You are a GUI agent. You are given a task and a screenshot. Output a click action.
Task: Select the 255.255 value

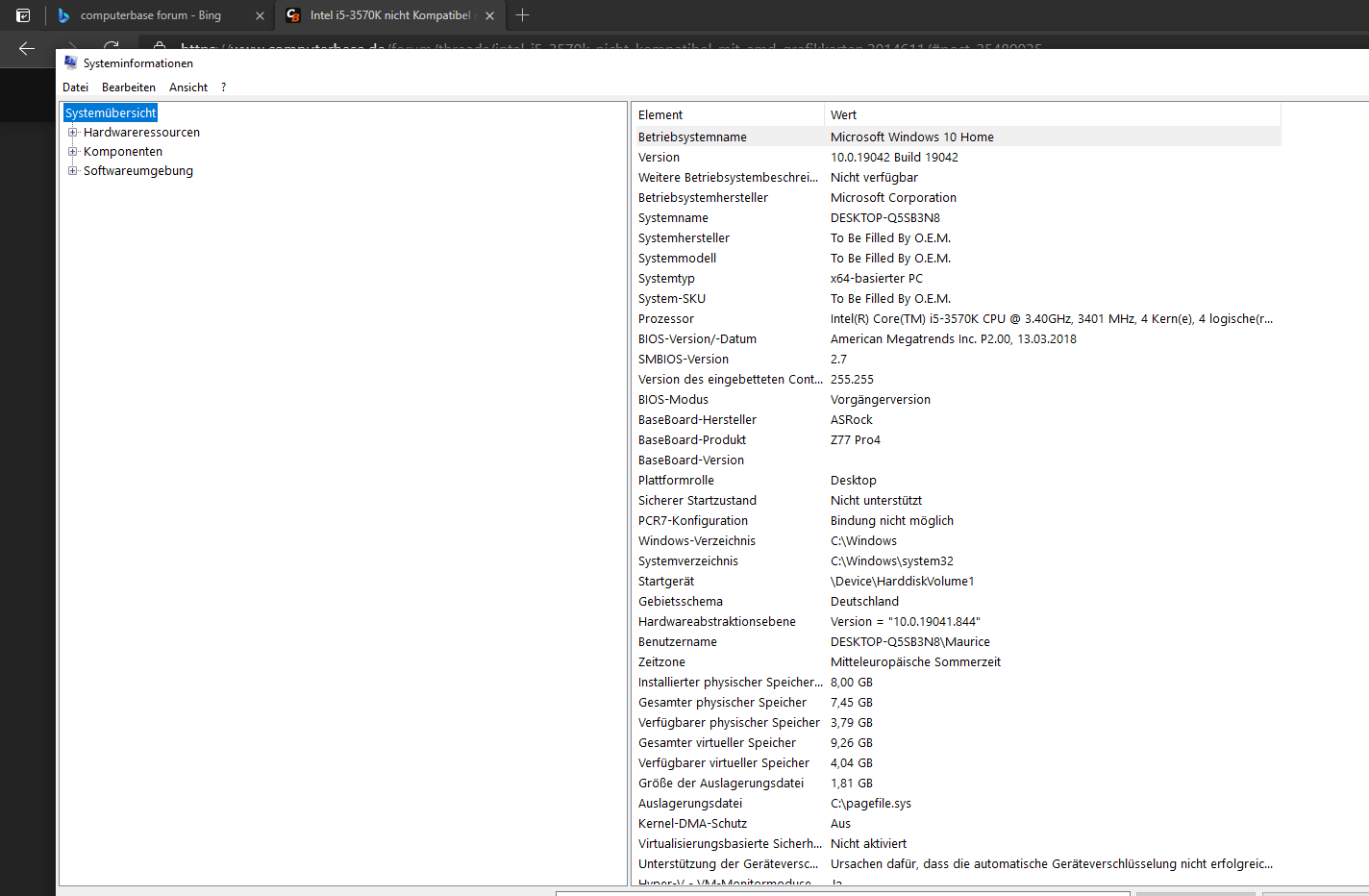852,380
